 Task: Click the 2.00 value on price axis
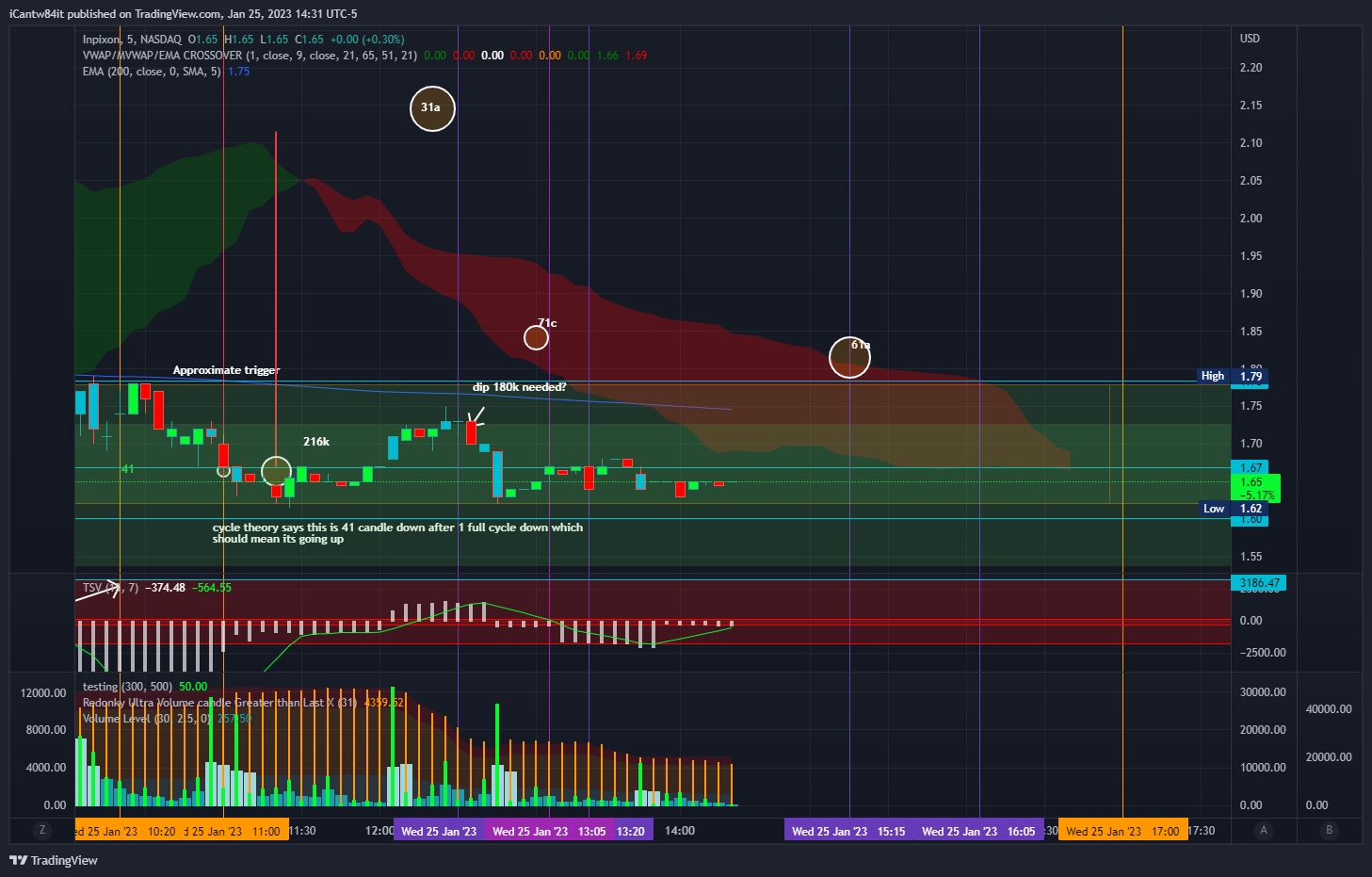coord(1251,219)
